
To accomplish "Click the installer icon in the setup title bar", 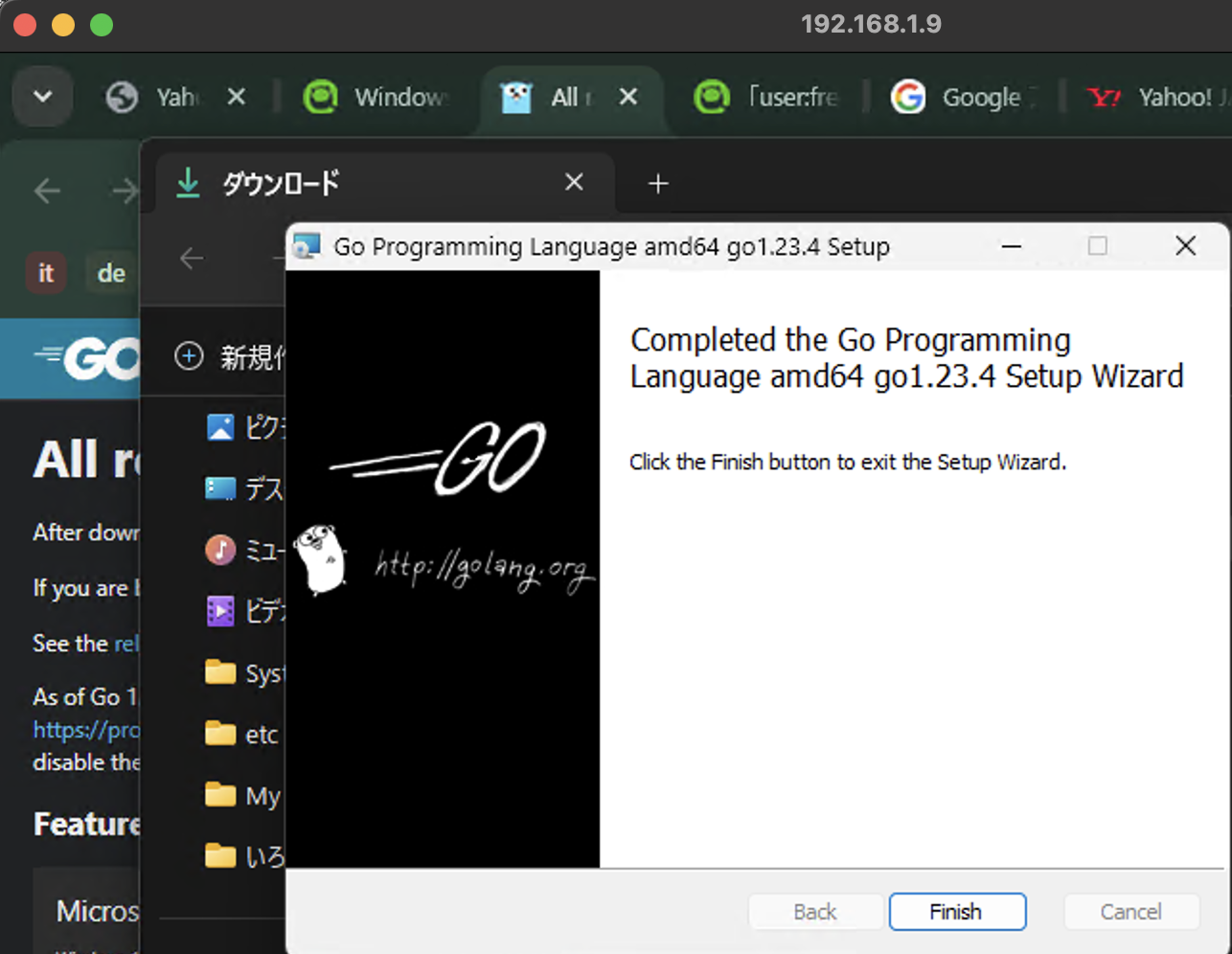I will click(308, 246).
